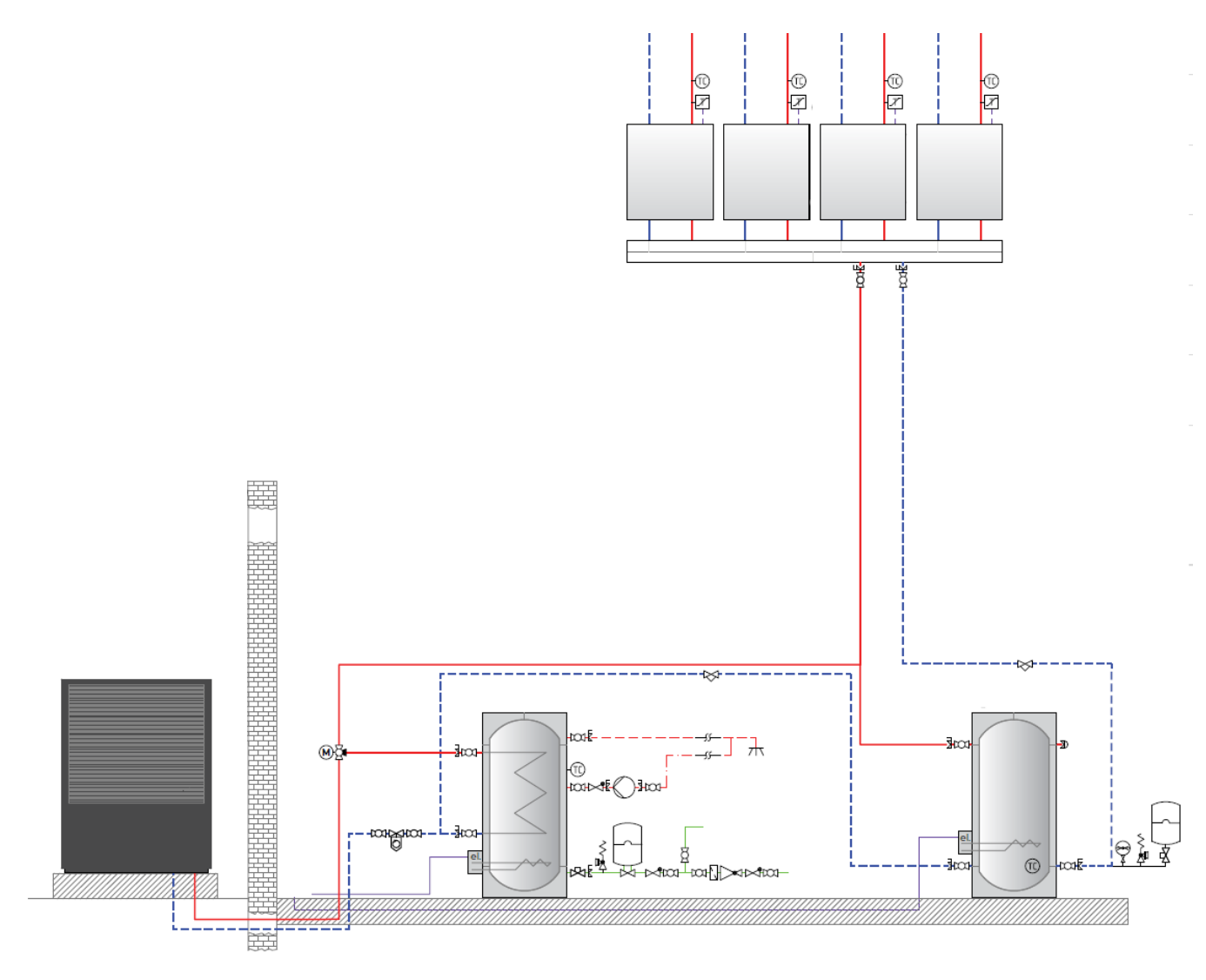Select the motorized three-way valve marked M
This screenshot has height=980, width=1206.
coord(332,752)
